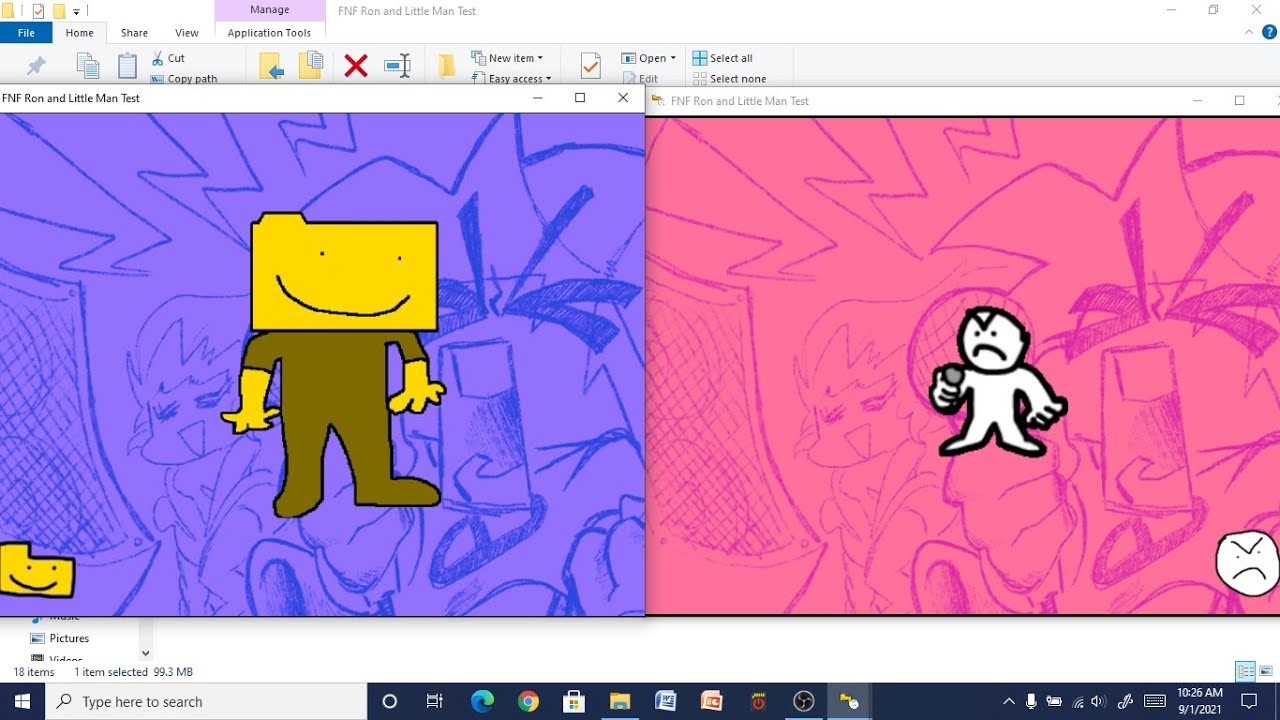Open File Explorer from taskbar

pos(620,701)
